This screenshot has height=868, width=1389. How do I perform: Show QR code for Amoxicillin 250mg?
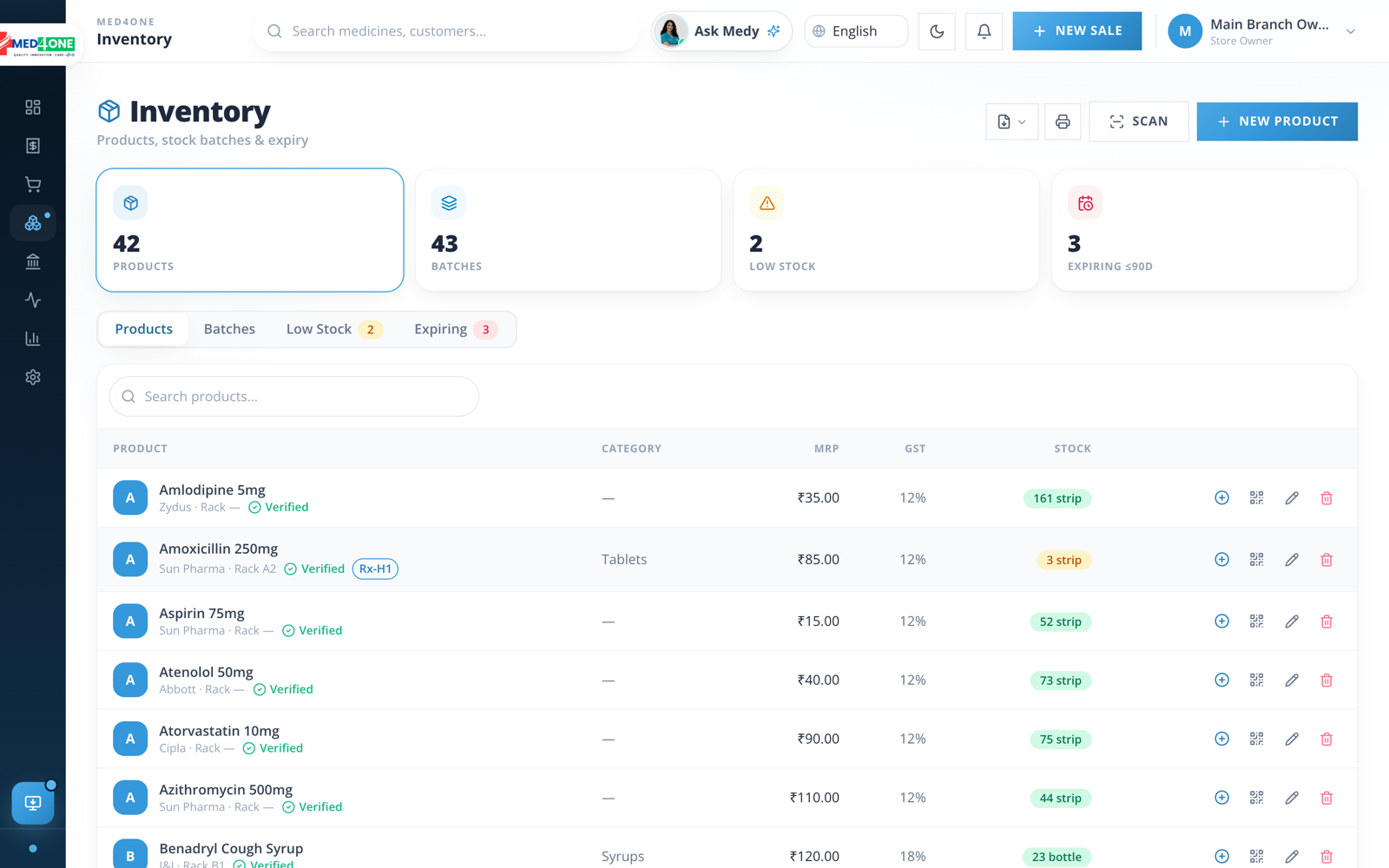[1256, 560]
